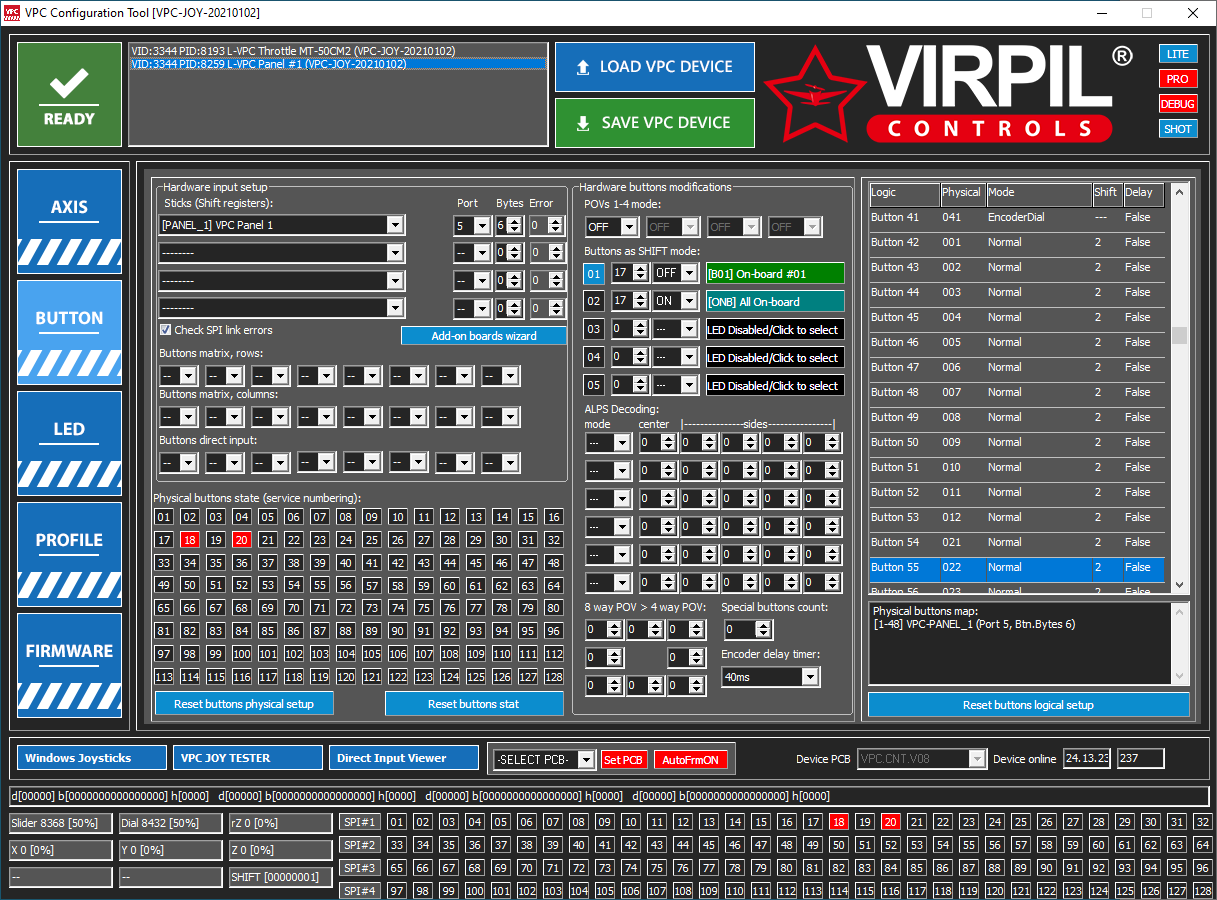Click physical button 01 state box
Screen dimensions: 1217x900
(164, 517)
